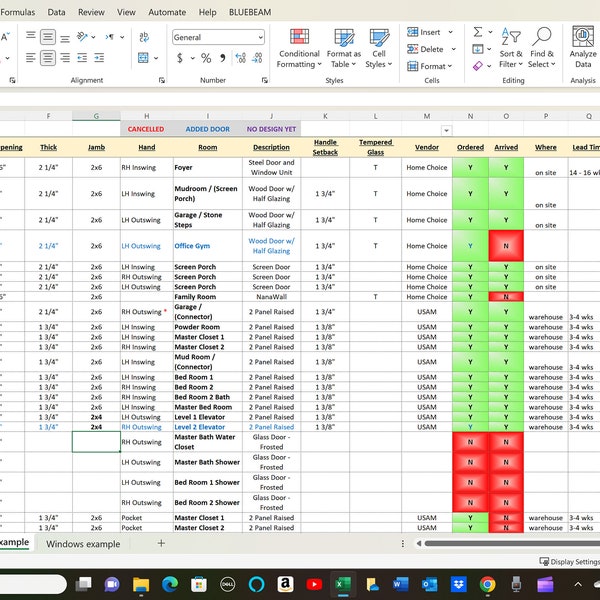Open Conditional Formatting menu

(x=299, y=48)
